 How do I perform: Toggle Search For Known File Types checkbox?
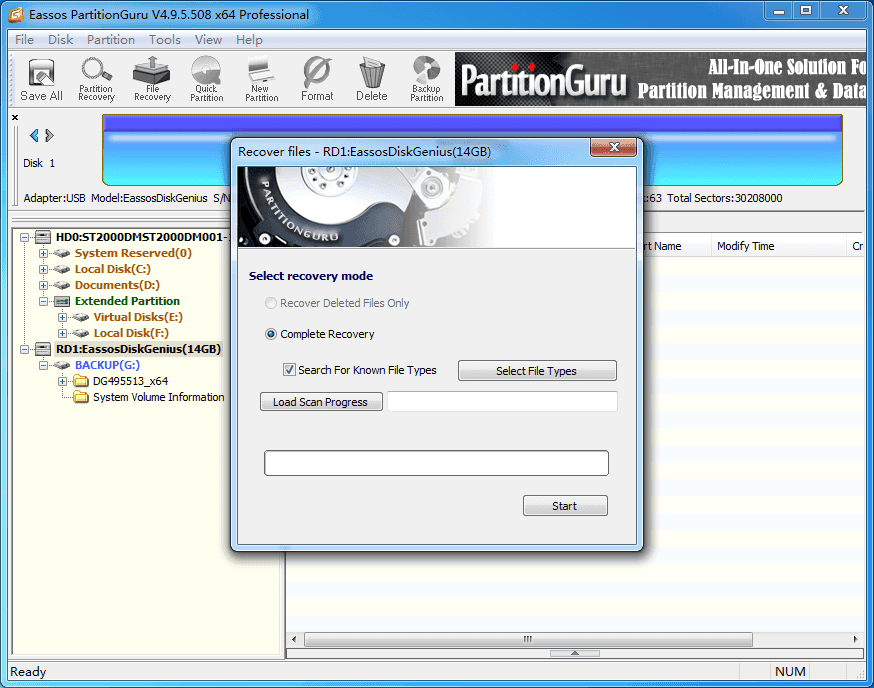tap(289, 370)
